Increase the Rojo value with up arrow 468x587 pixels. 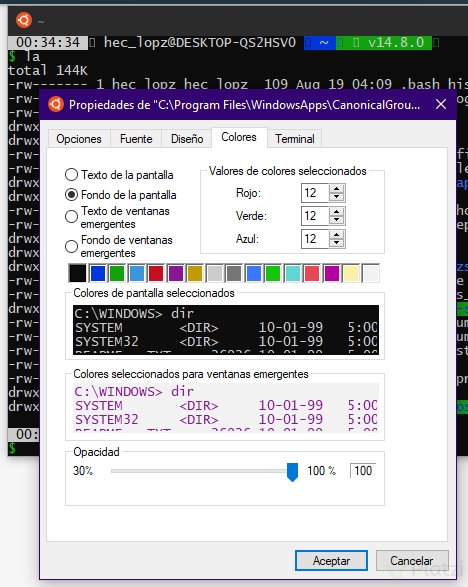337,189
